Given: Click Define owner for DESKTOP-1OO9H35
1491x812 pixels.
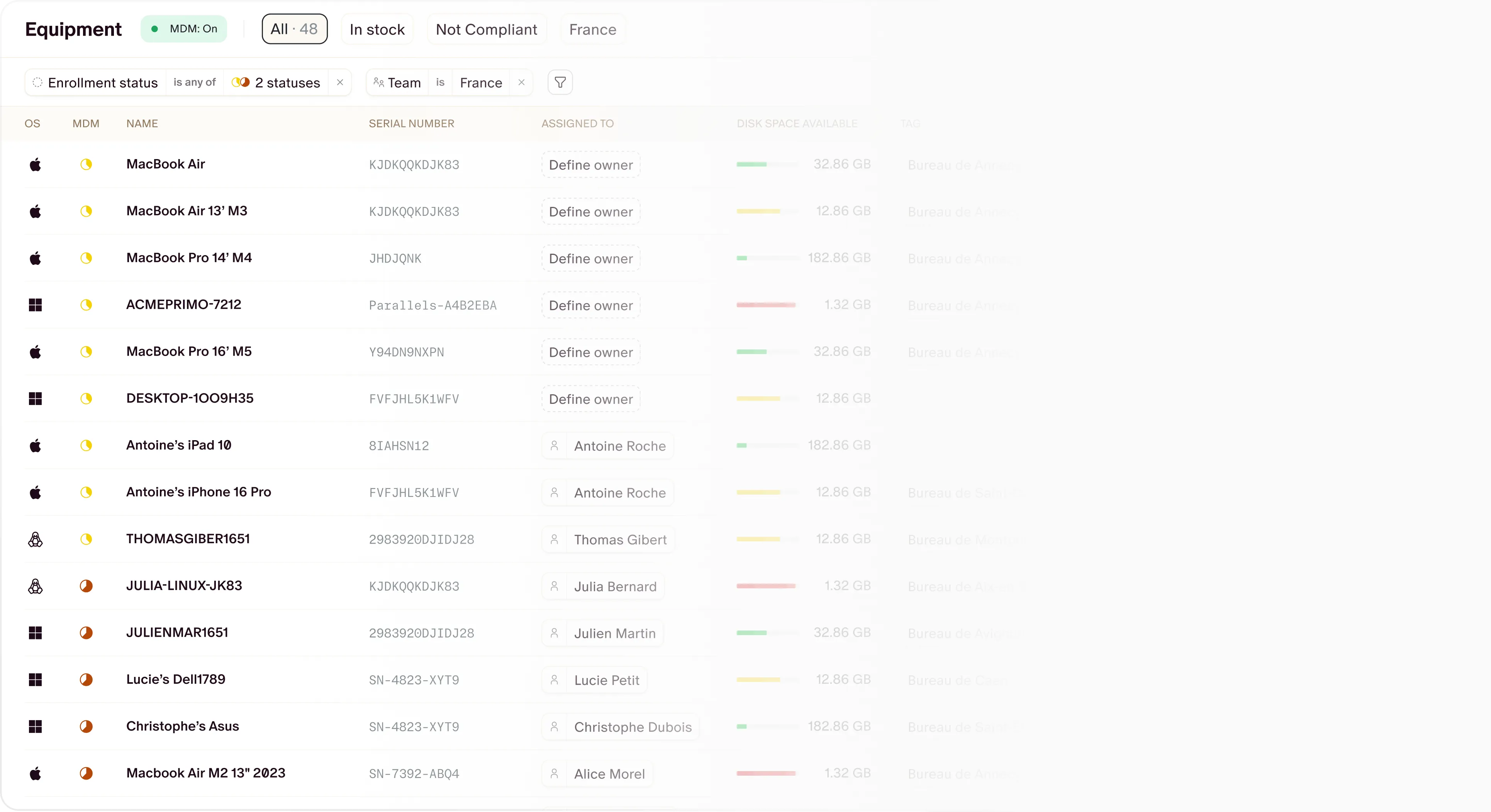Looking at the screenshot, I should click(x=591, y=399).
